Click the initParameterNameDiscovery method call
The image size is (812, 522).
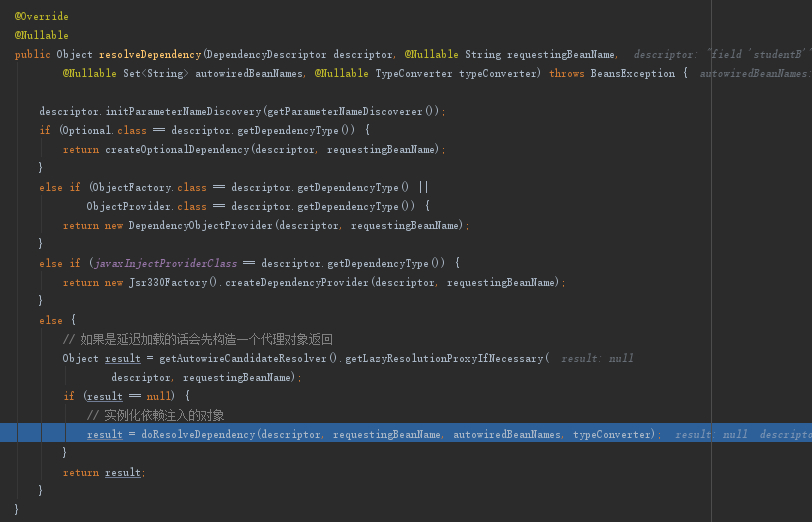coord(184,111)
